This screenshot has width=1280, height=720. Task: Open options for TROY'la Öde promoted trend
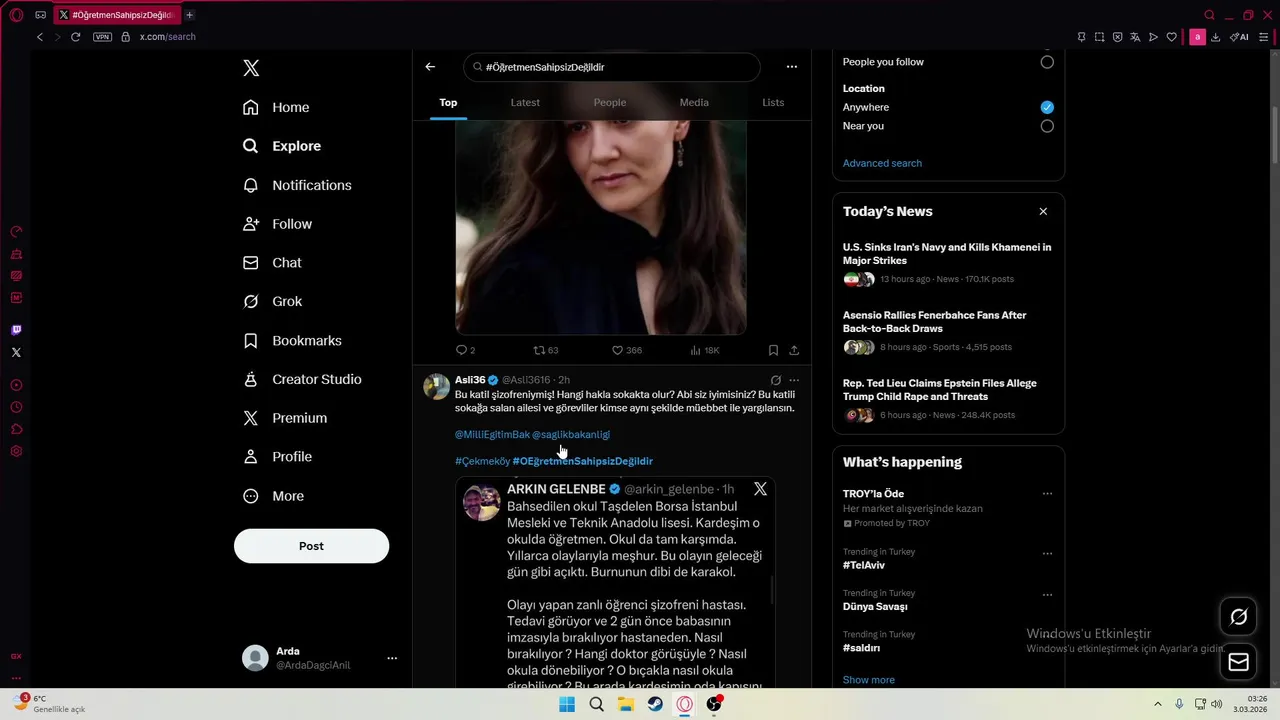pos(1047,494)
